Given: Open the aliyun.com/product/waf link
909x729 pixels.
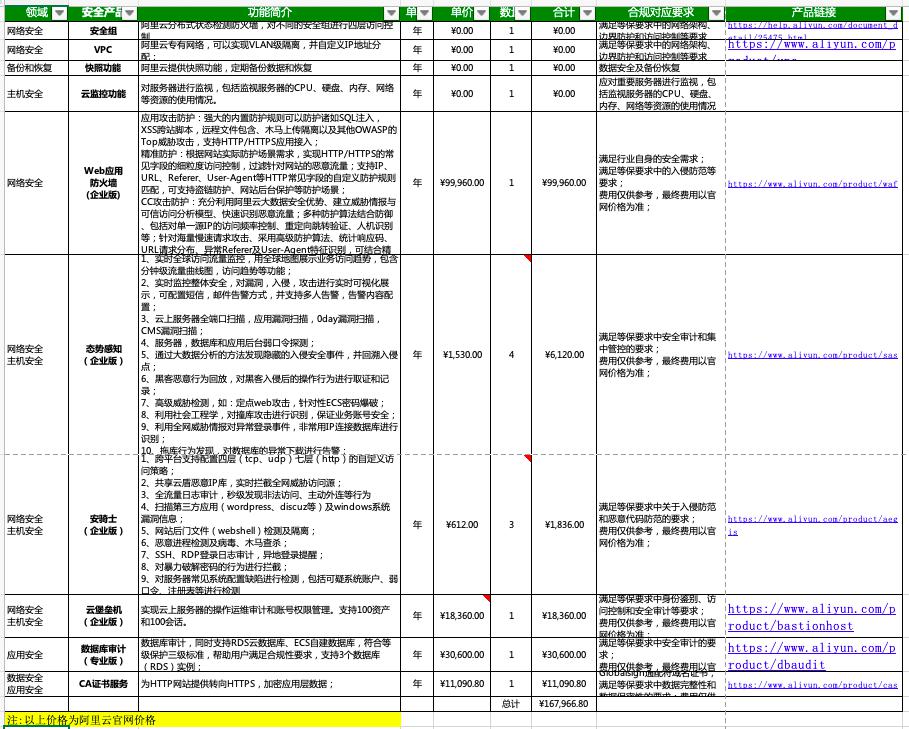Looking at the screenshot, I should point(812,184).
